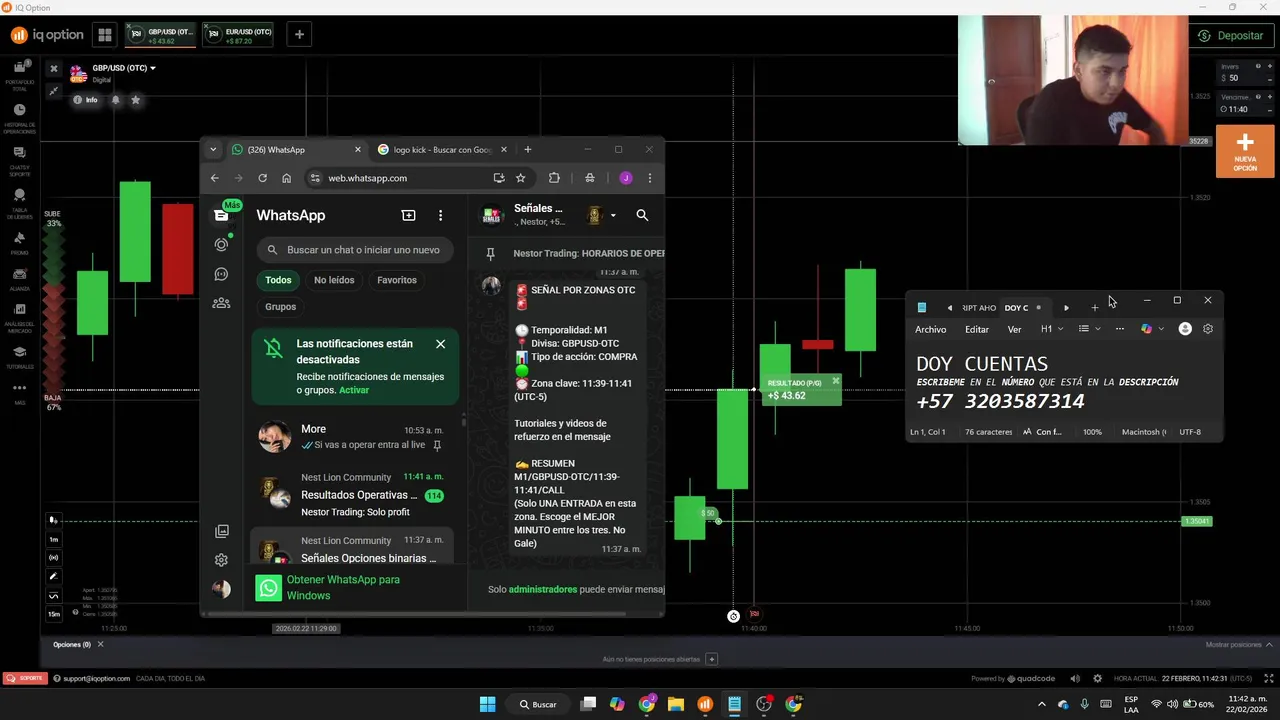Reload the web.whatsapp.com page
The height and width of the screenshot is (720, 1280).
(262, 178)
